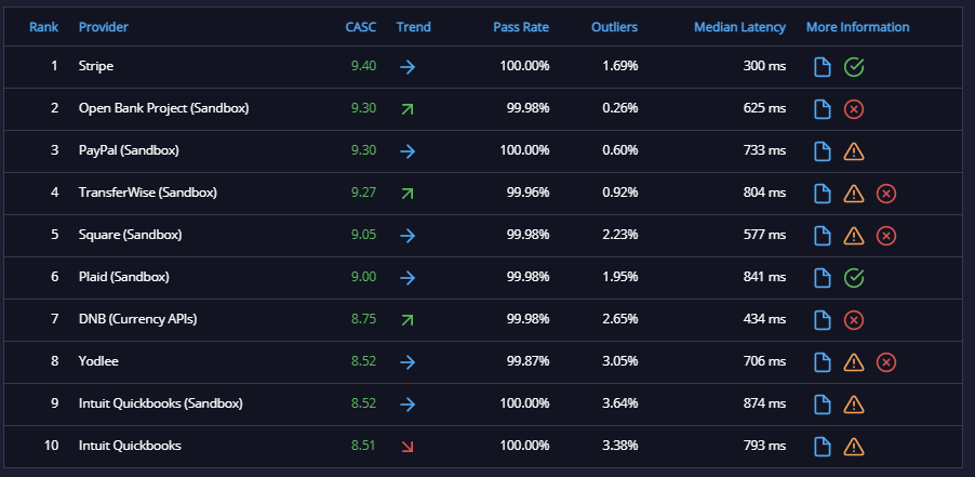Click orange warning icon in PayPal row
The height and width of the screenshot is (477, 977).
pyautogui.click(x=854, y=151)
